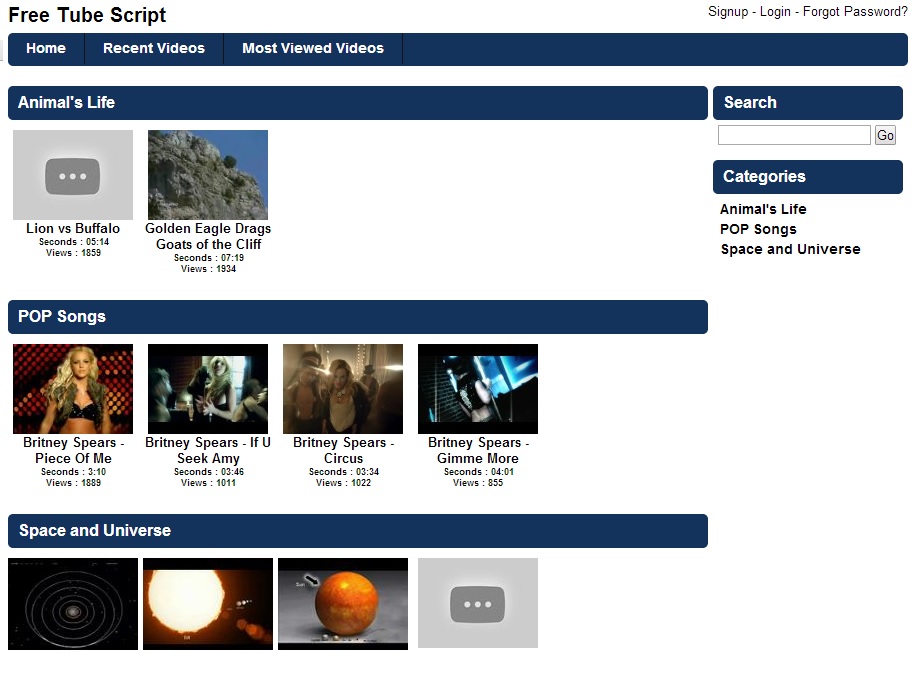Screen dimensions: 914x678
Task: Click Views : 1889 text
Action: coord(73,483)
